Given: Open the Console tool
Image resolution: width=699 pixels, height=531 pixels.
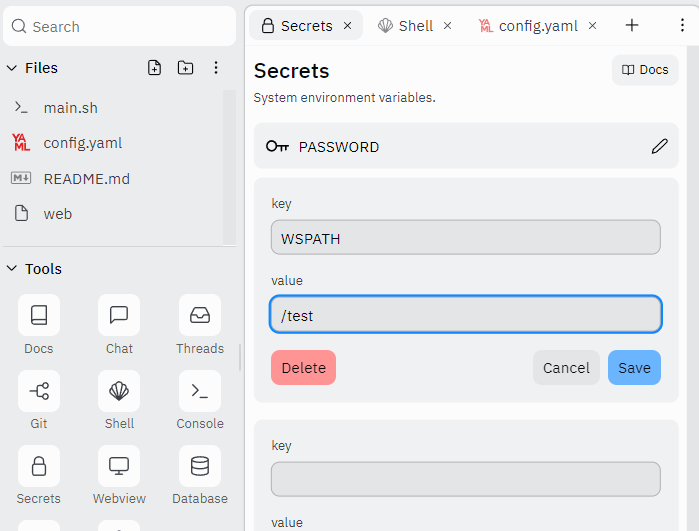Looking at the screenshot, I should tap(200, 391).
